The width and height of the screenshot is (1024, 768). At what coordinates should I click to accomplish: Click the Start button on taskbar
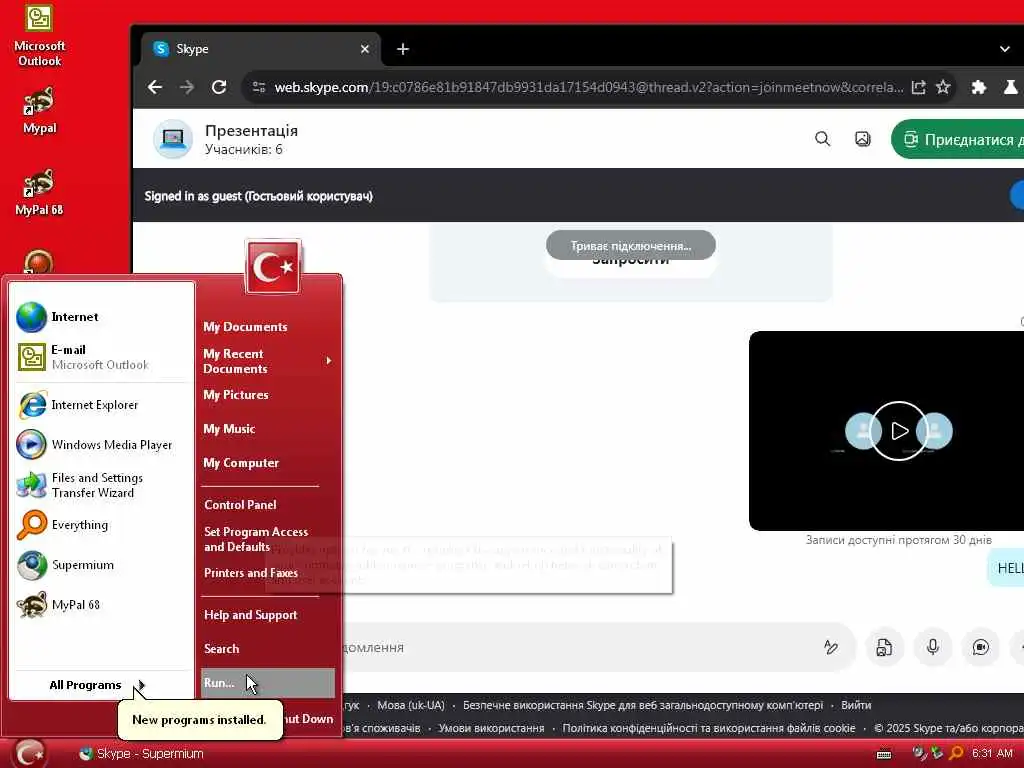(29, 754)
